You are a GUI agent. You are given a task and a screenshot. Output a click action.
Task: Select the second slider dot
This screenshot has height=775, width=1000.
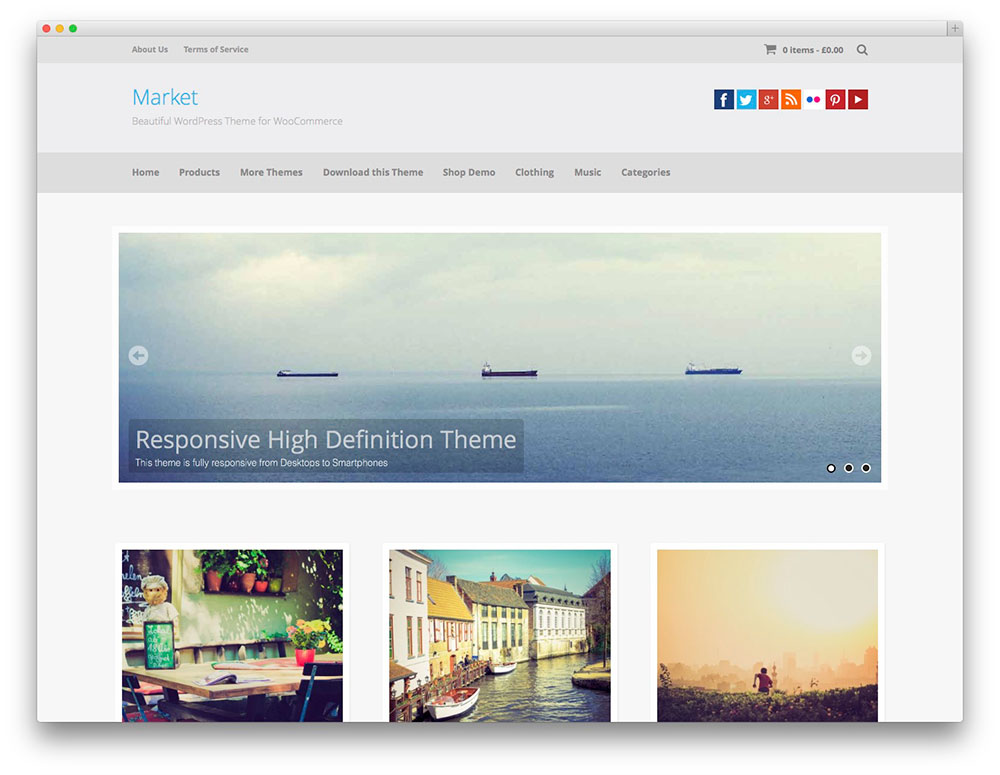pyautogui.click(x=849, y=468)
